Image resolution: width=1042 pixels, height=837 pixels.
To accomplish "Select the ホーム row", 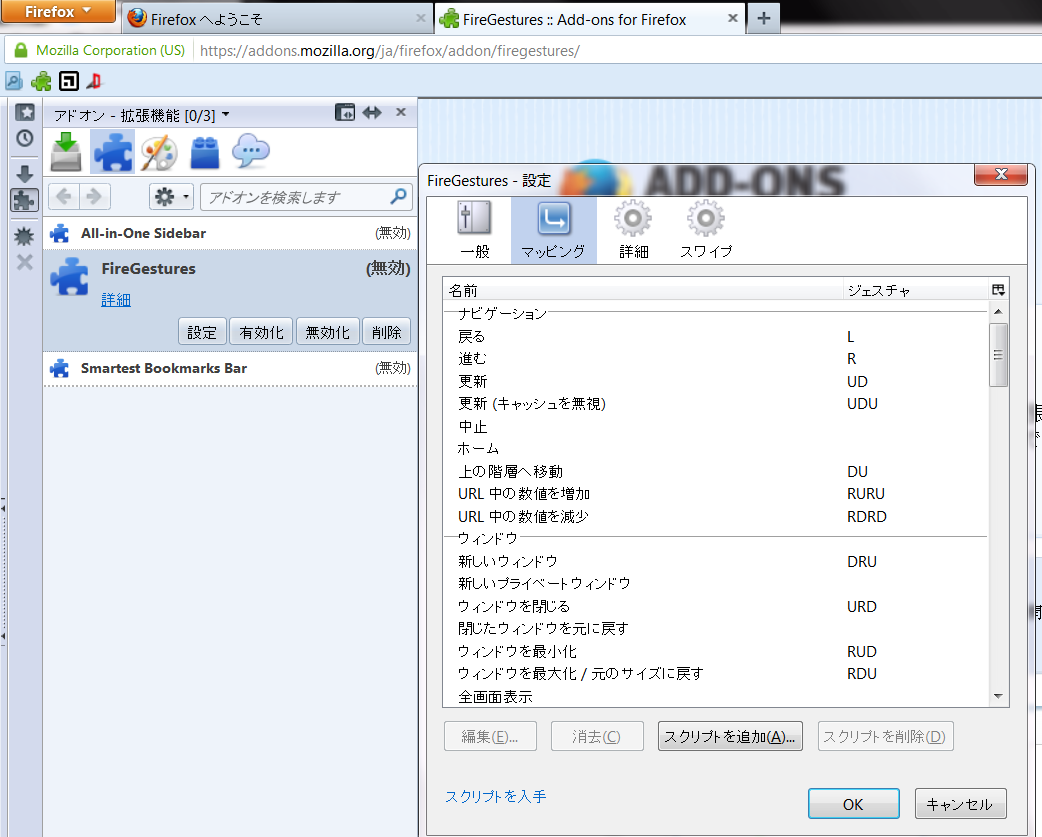I will pyautogui.click(x=716, y=449).
